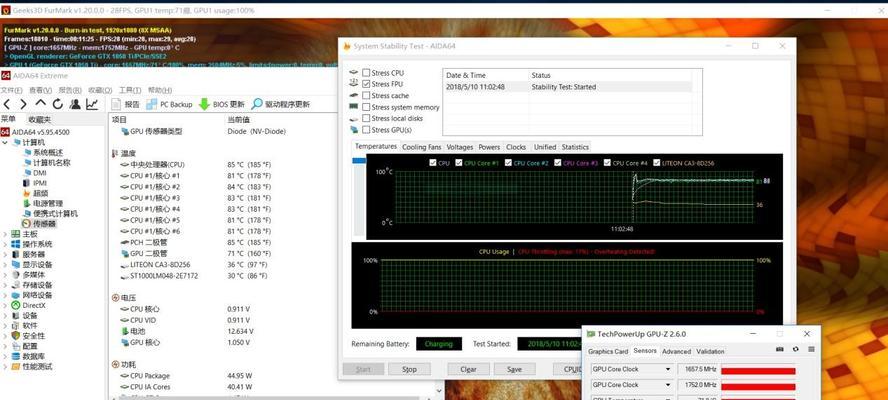
Task: Toggle LITEON CA3-8D256 graph legend checkbox
Action: click(656, 163)
